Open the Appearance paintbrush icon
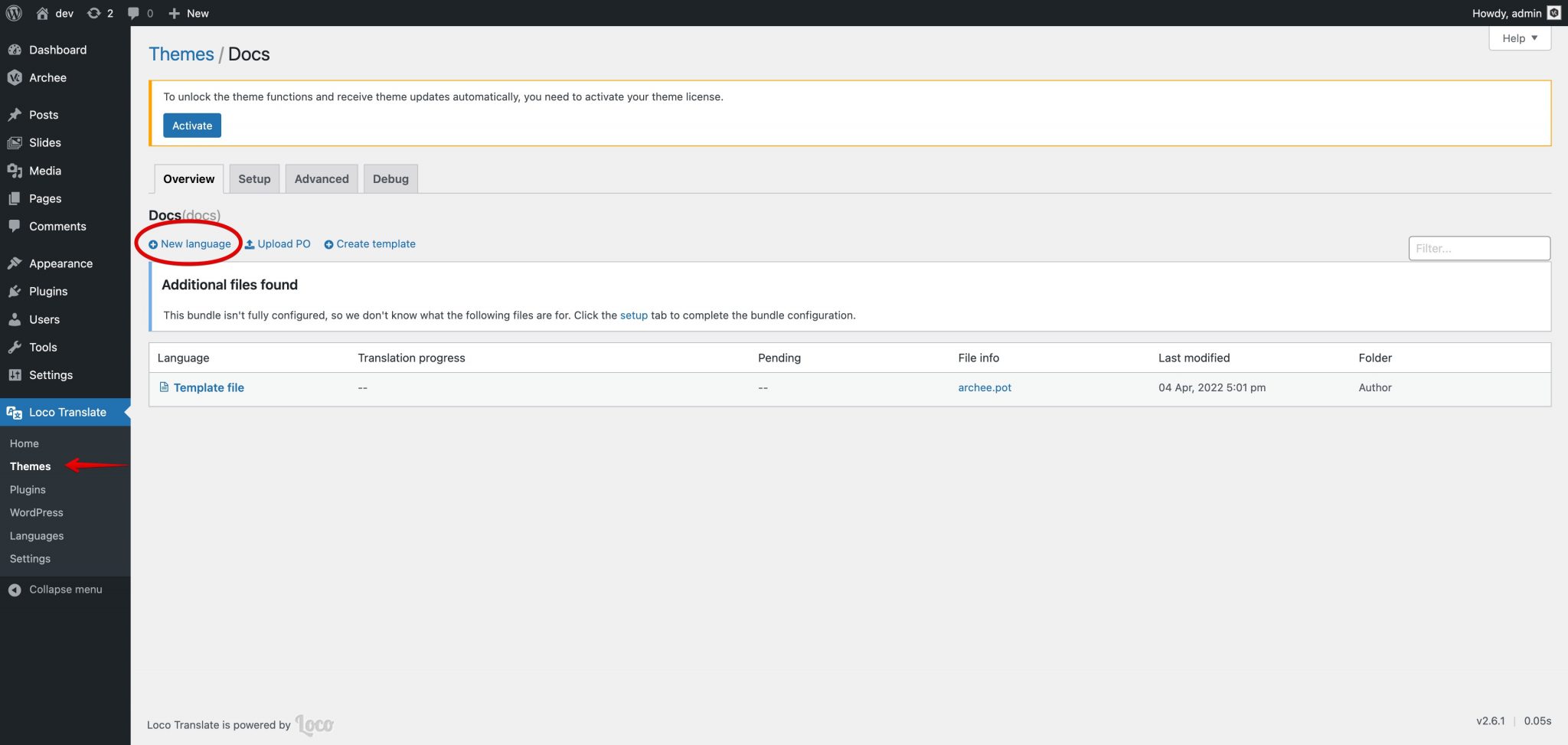The height and width of the screenshot is (745, 1568). click(15, 263)
